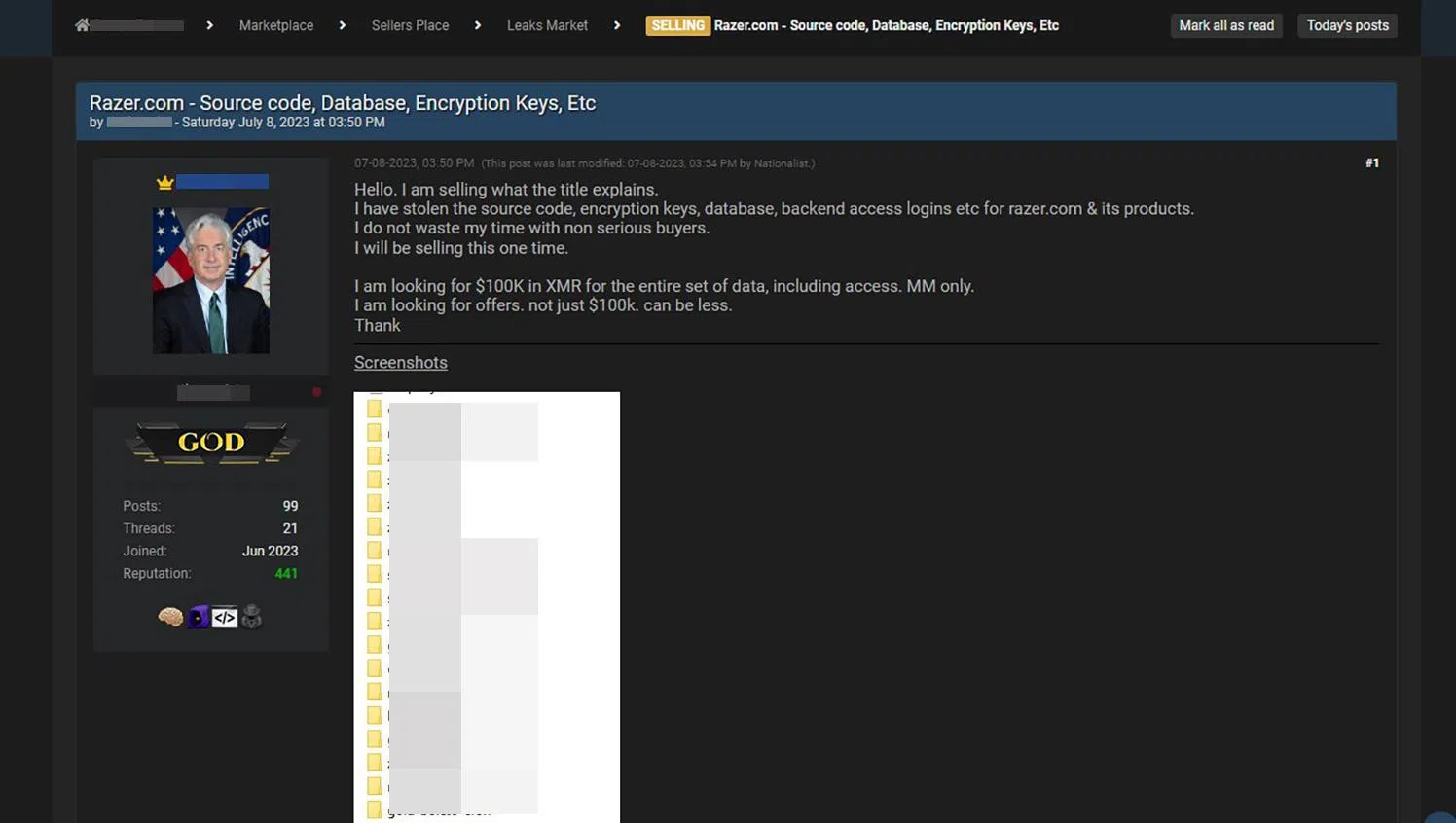Screen dimensions: 1456x823
Task: Click the home icon in breadcrumb
Action: [x=82, y=25]
